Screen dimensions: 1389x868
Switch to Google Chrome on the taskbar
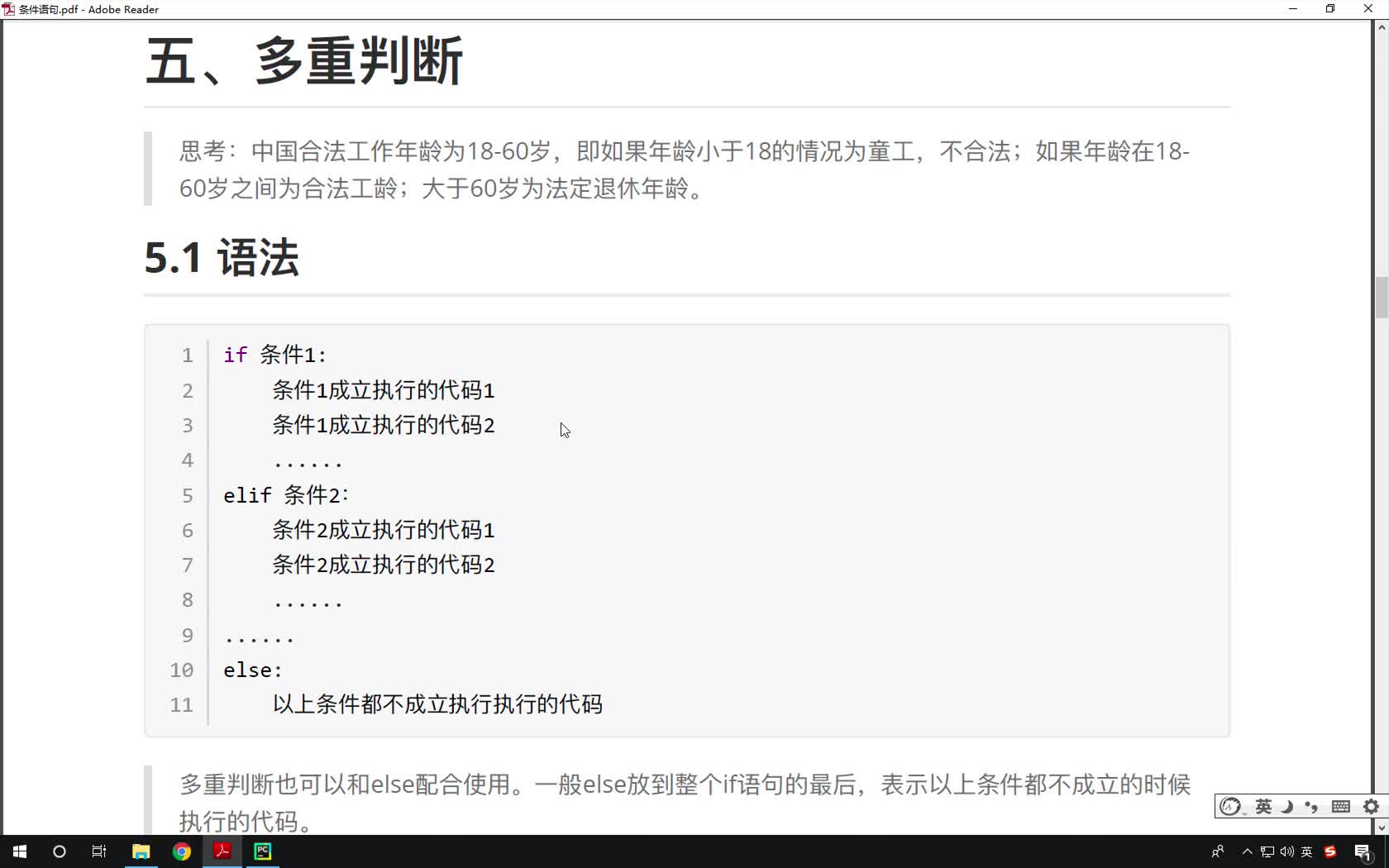(x=182, y=851)
